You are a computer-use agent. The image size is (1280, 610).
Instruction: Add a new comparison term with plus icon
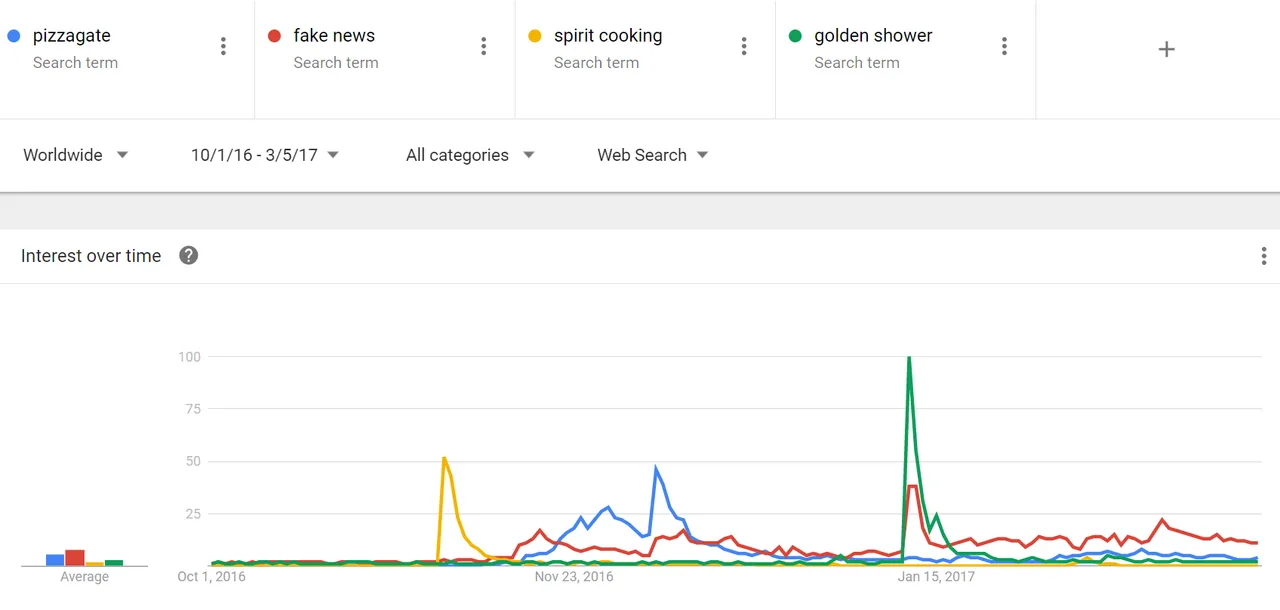point(1166,49)
